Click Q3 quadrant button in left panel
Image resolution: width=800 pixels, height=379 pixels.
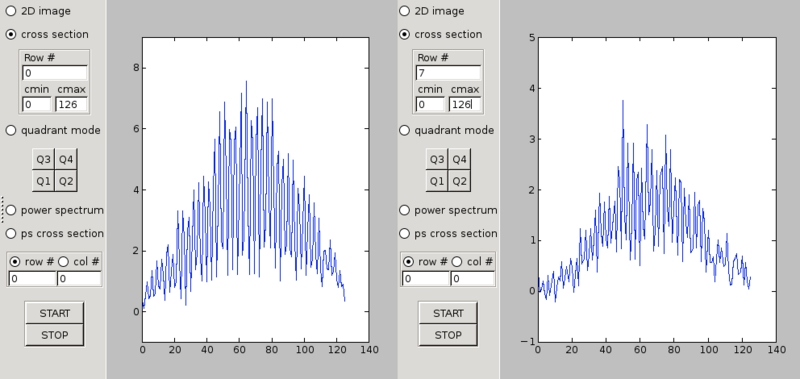[x=43, y=160]
